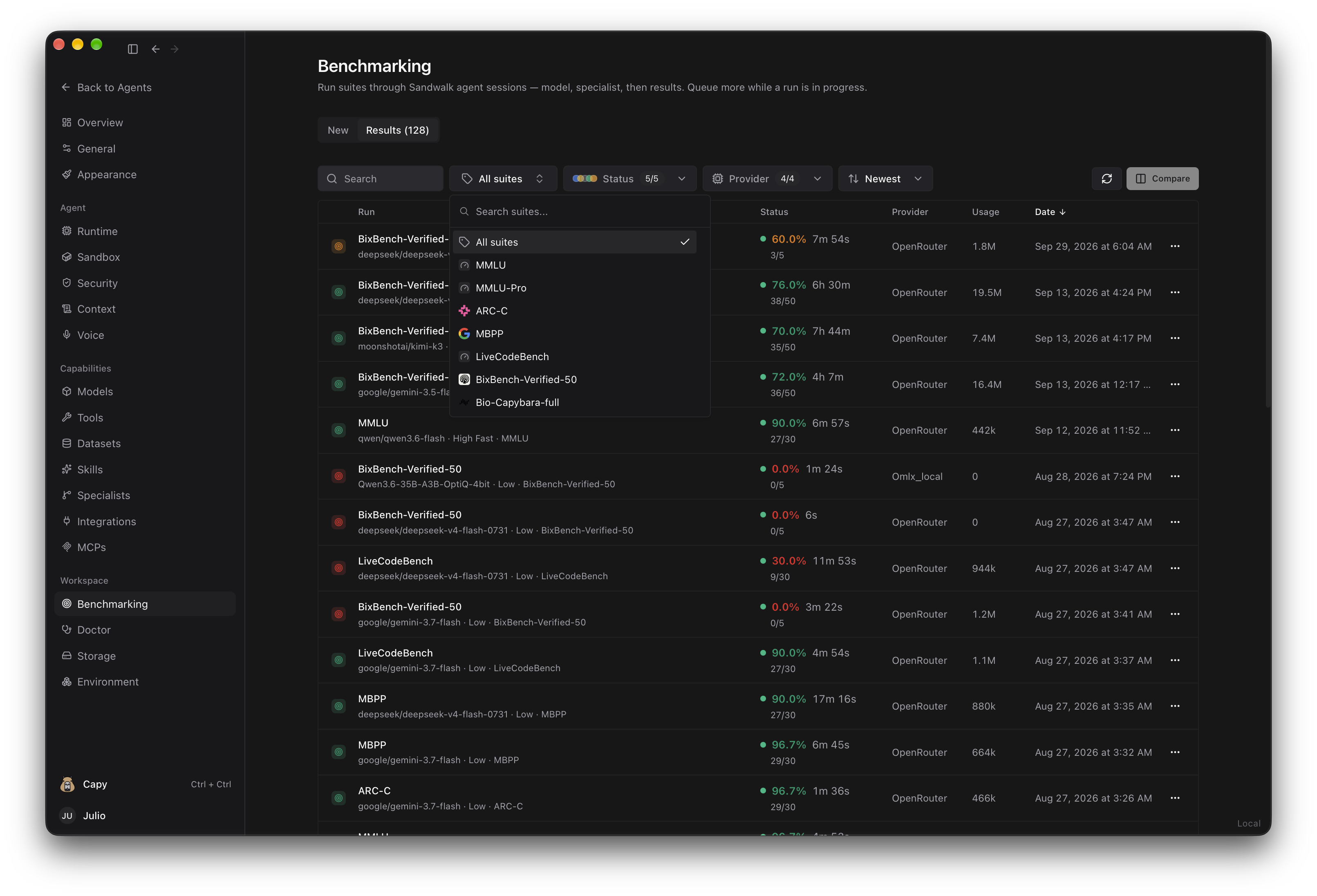Screen dimensions: 1317x896
Task: Open MBPP deepseek-v4-flash-0731 run row
Action: click(758, 706)
